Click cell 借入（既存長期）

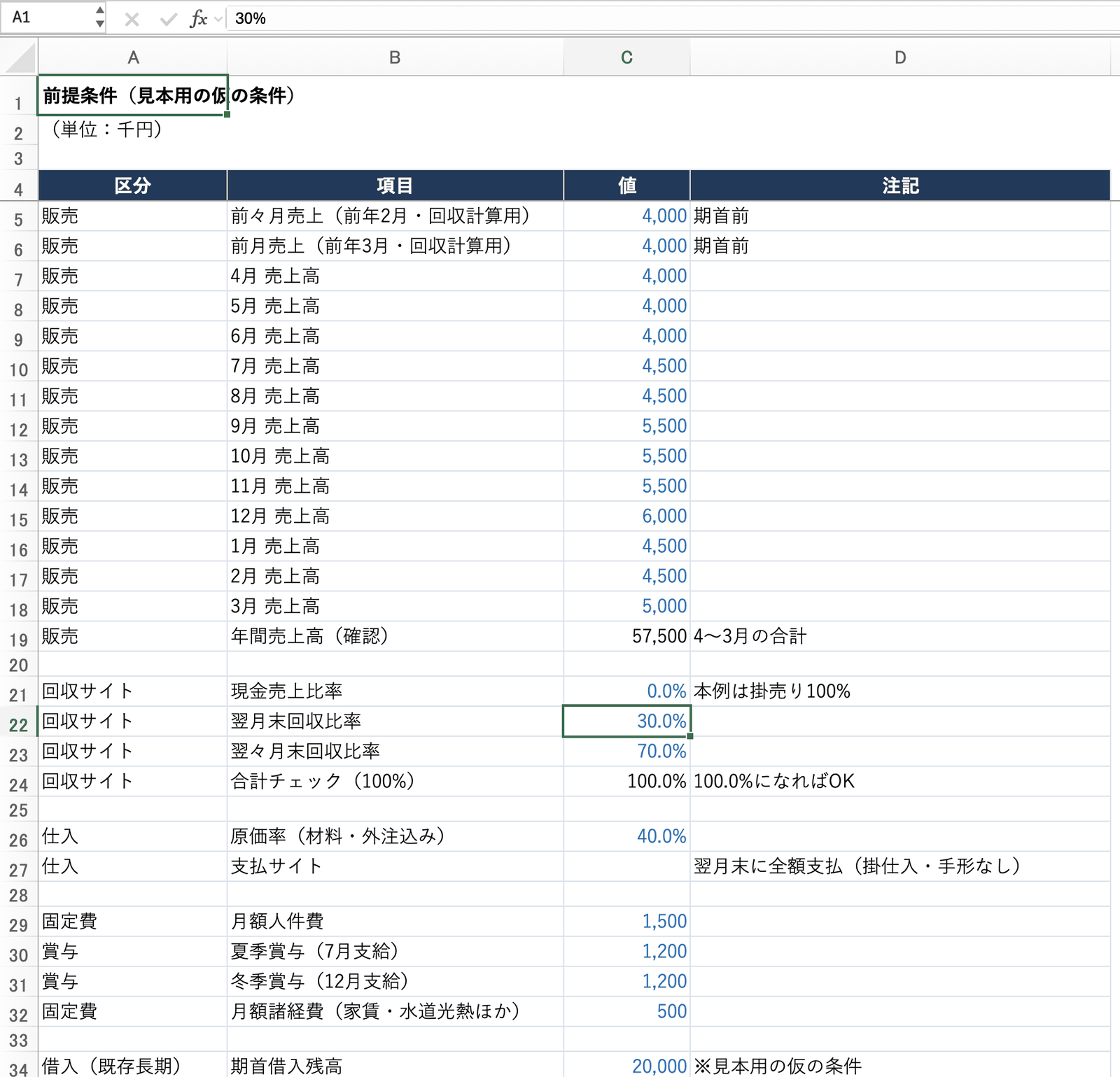[x=133, y=1065]
